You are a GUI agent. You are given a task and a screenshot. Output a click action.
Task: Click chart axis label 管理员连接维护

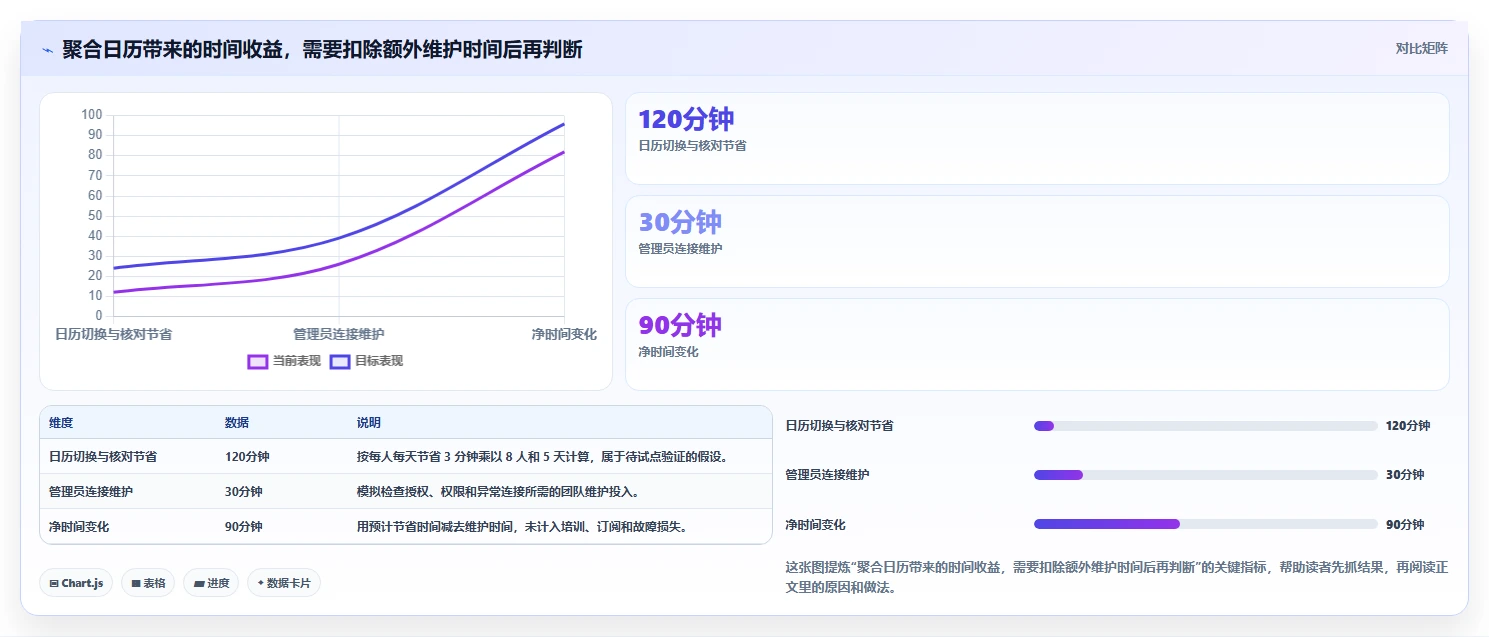339,334
